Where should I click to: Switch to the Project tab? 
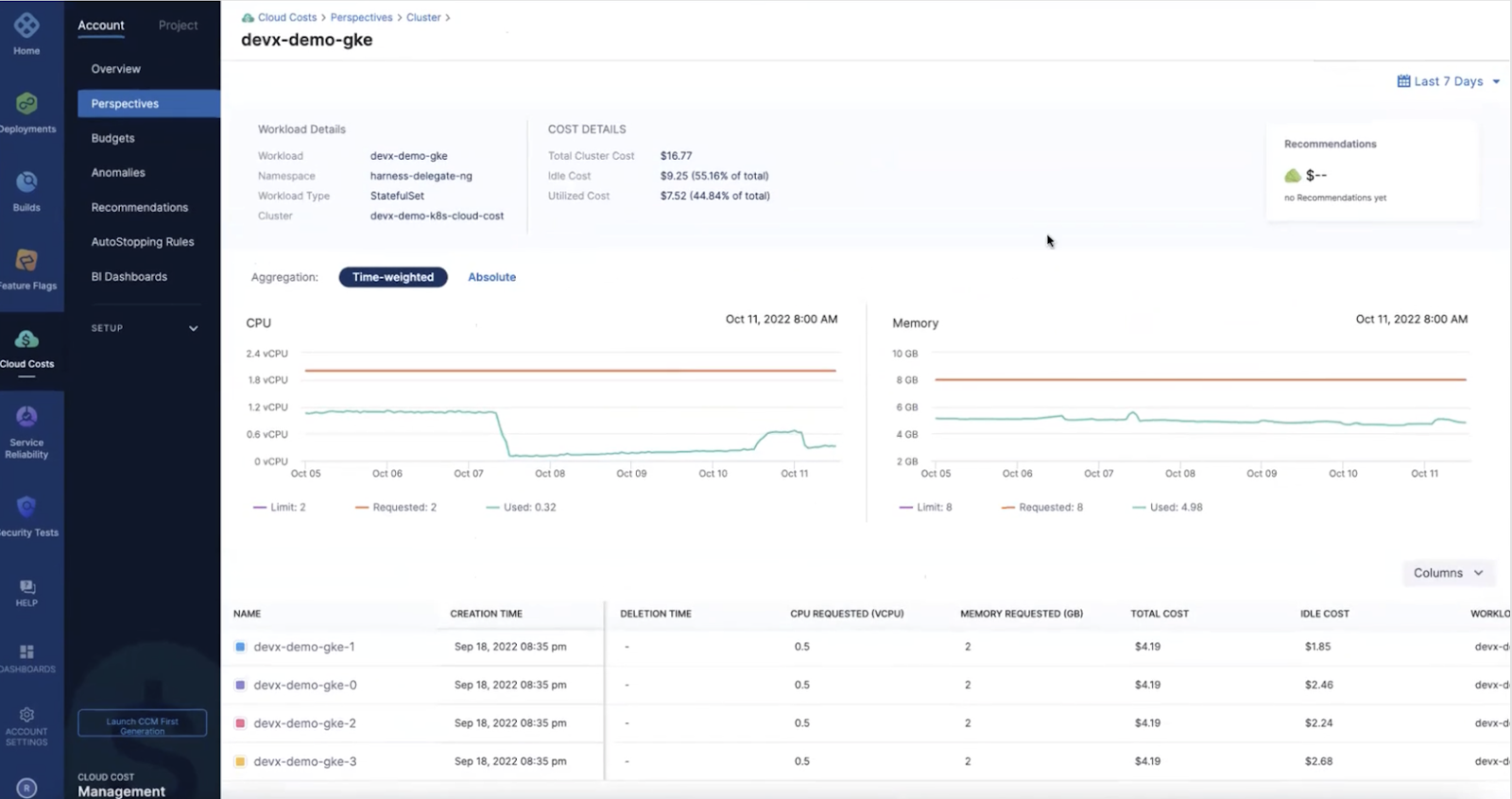179,26
